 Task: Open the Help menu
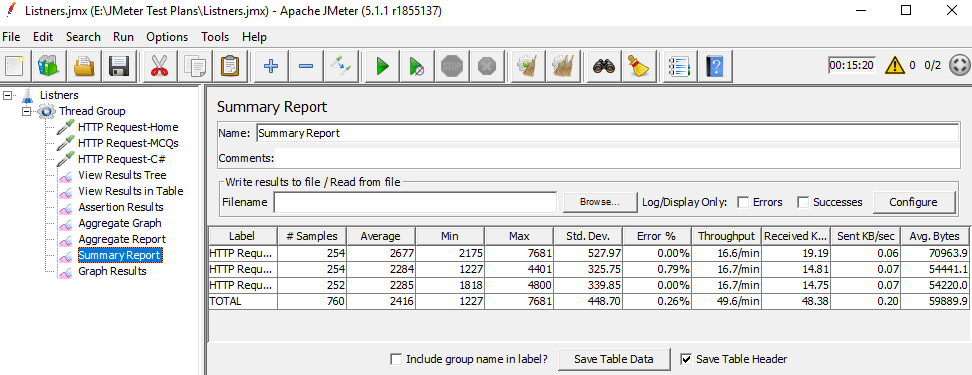pyautogui.click(x=254, y=37)
